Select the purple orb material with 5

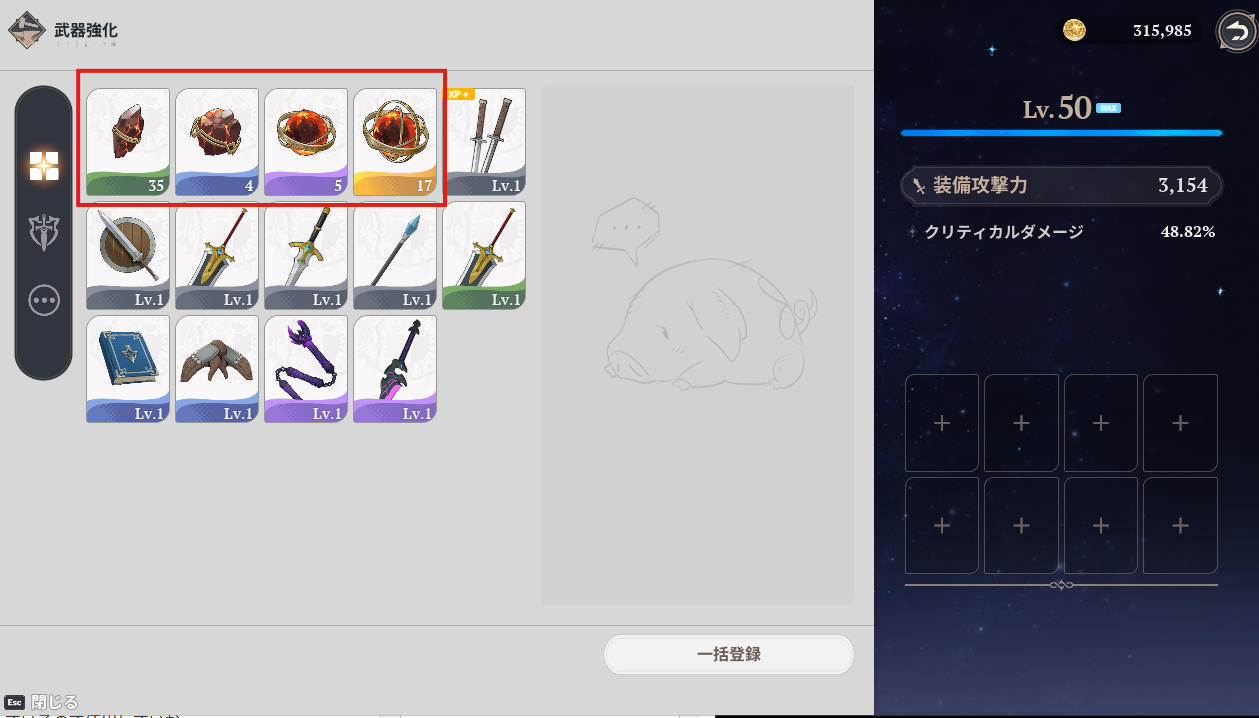(x=306, y=142)
